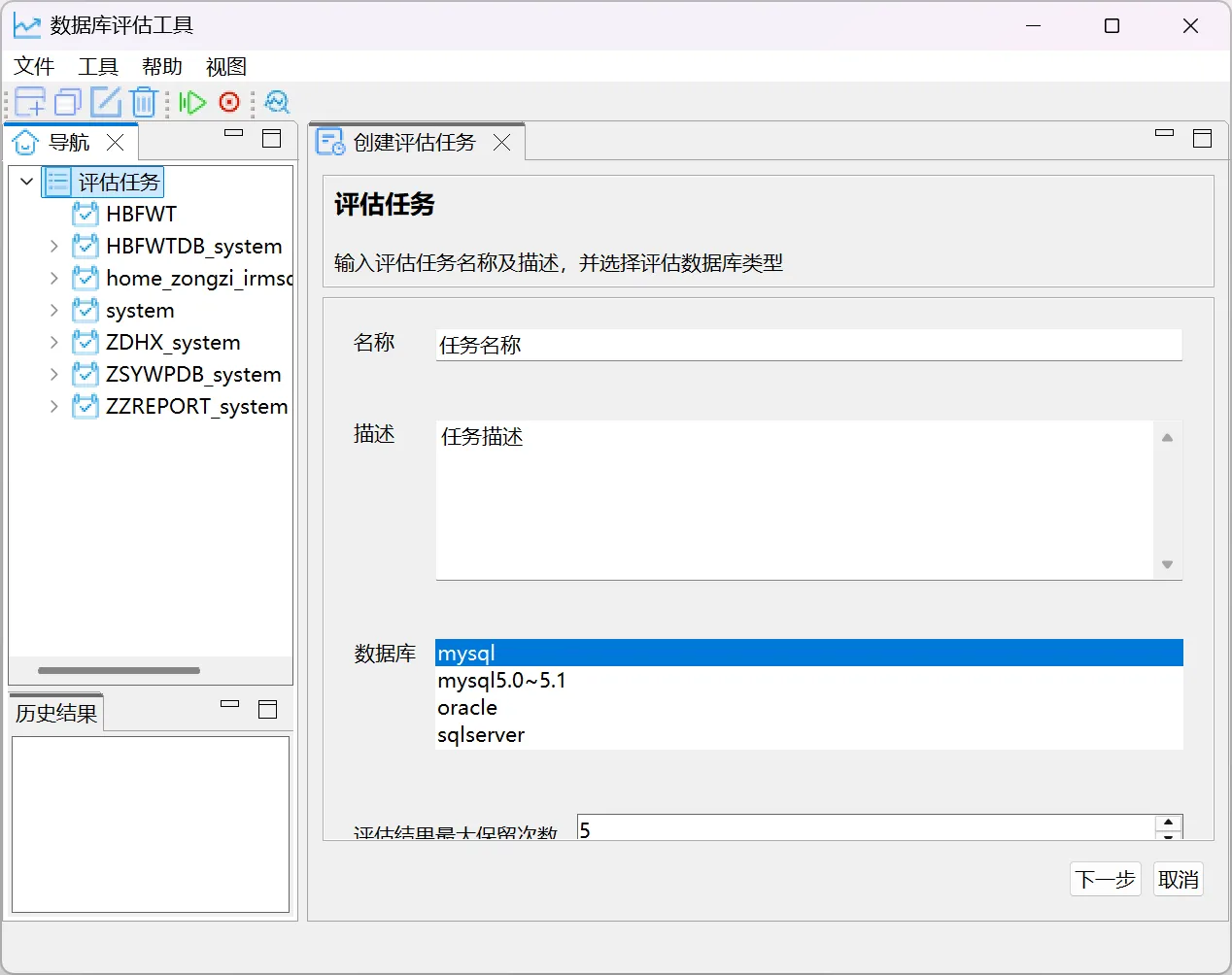Collapse the 评估任务 root node
The image size is (1232, 975).
(x=27, y=182)
